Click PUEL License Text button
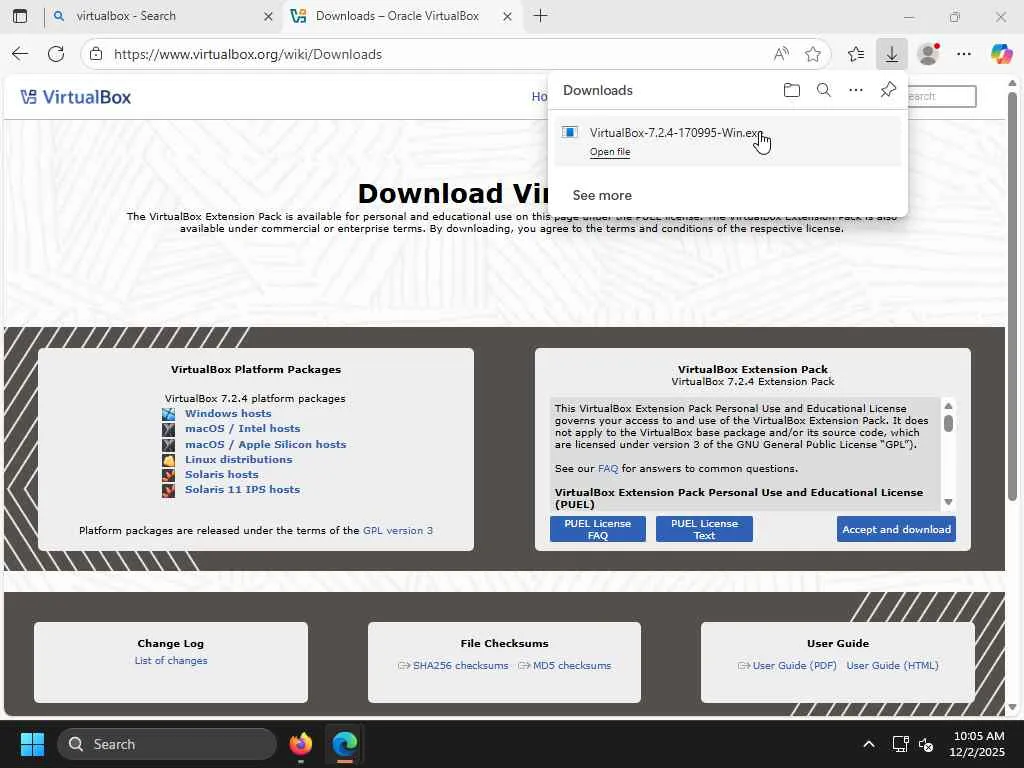1024x768 pixels. [x=704, y=529]
